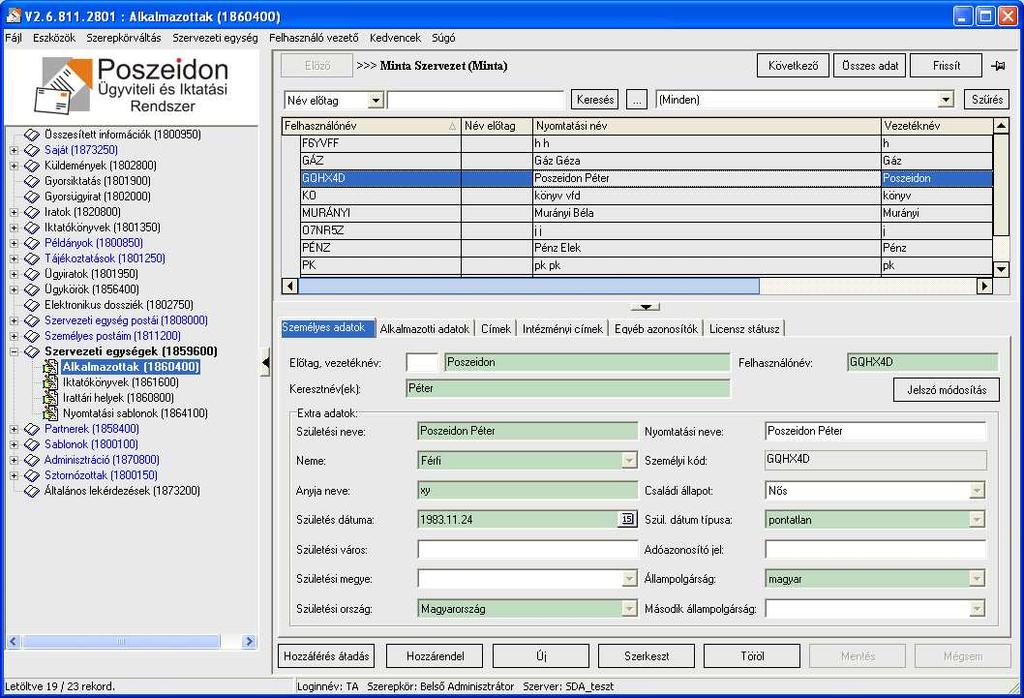The width and height of the screenshot is (1024, 698).
Task: Open the Neme dropdown
Action: click(629, 460)
